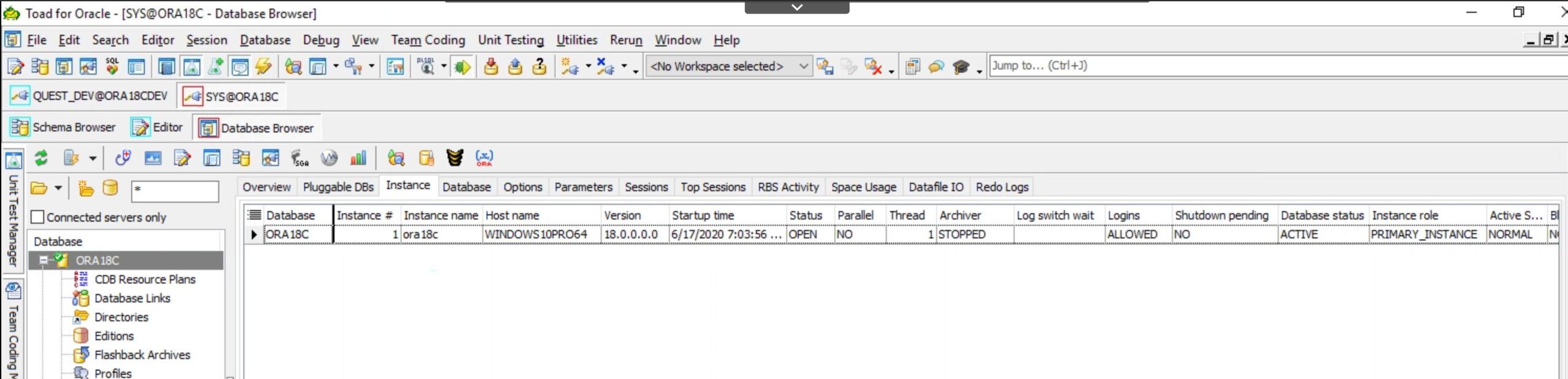Click the new connection plug icon

pos(570,66)
